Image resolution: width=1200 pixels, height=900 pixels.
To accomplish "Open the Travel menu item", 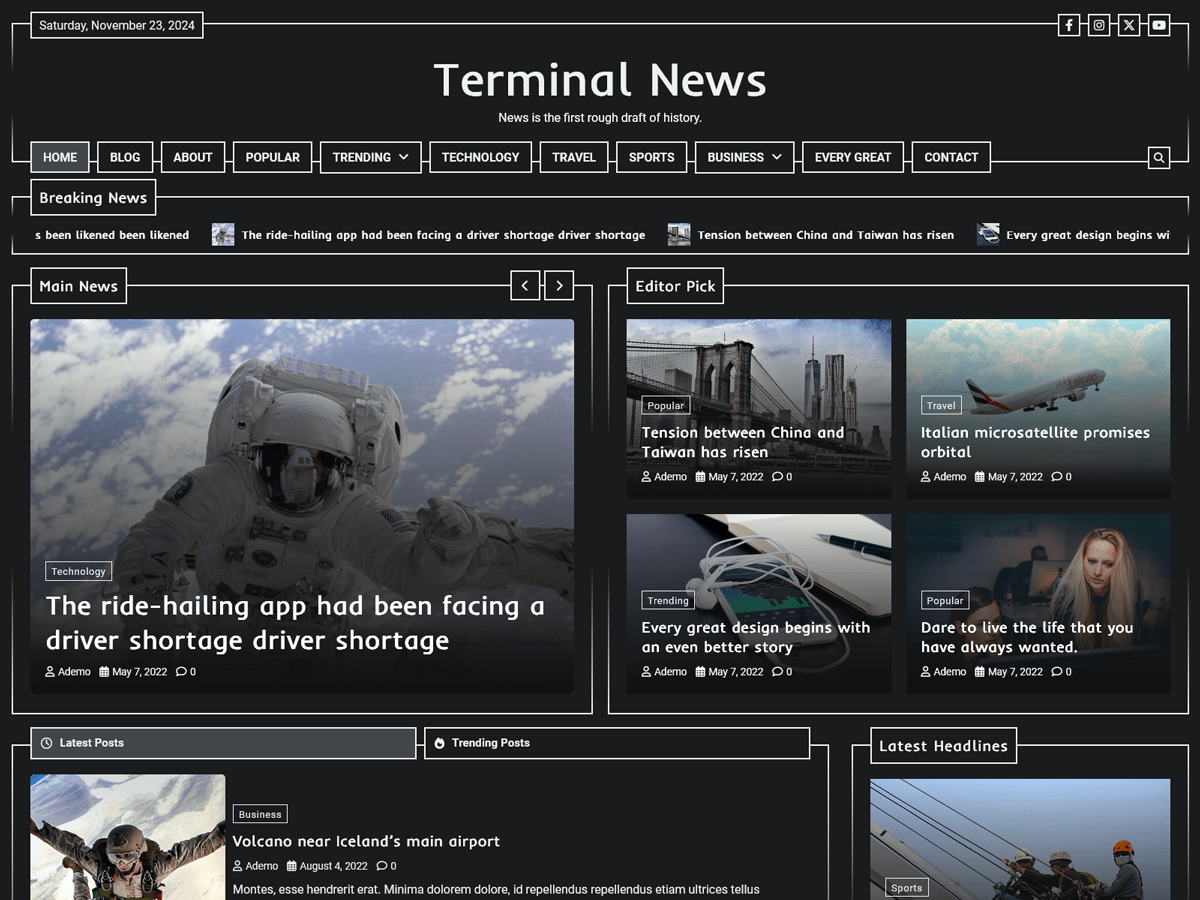I will [x=574, y=157].
